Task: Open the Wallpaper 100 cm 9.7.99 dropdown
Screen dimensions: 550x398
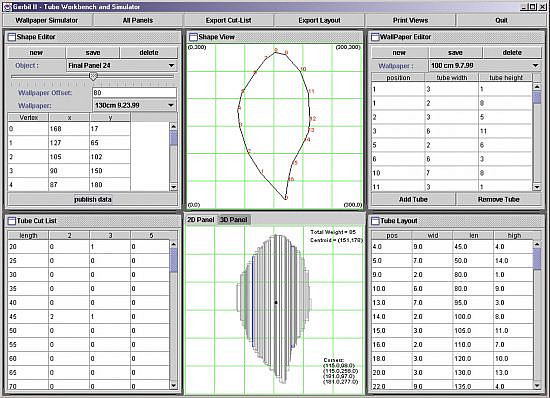Action: pyautogui.click(x=485, y=65)
